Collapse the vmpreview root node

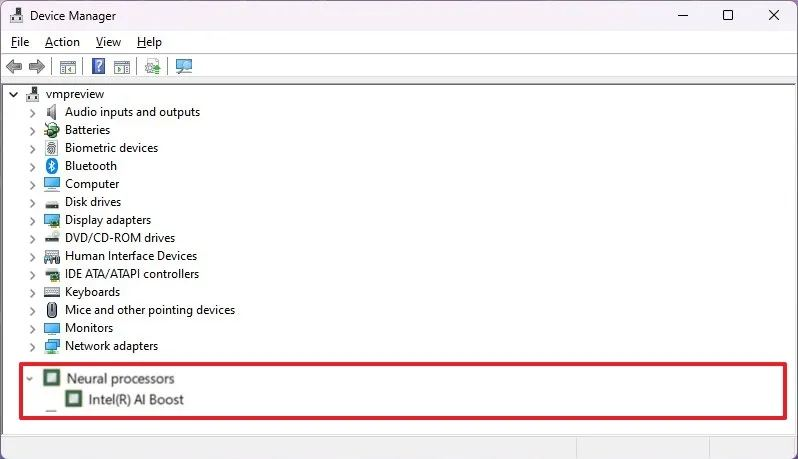click(x=13, y=94)
